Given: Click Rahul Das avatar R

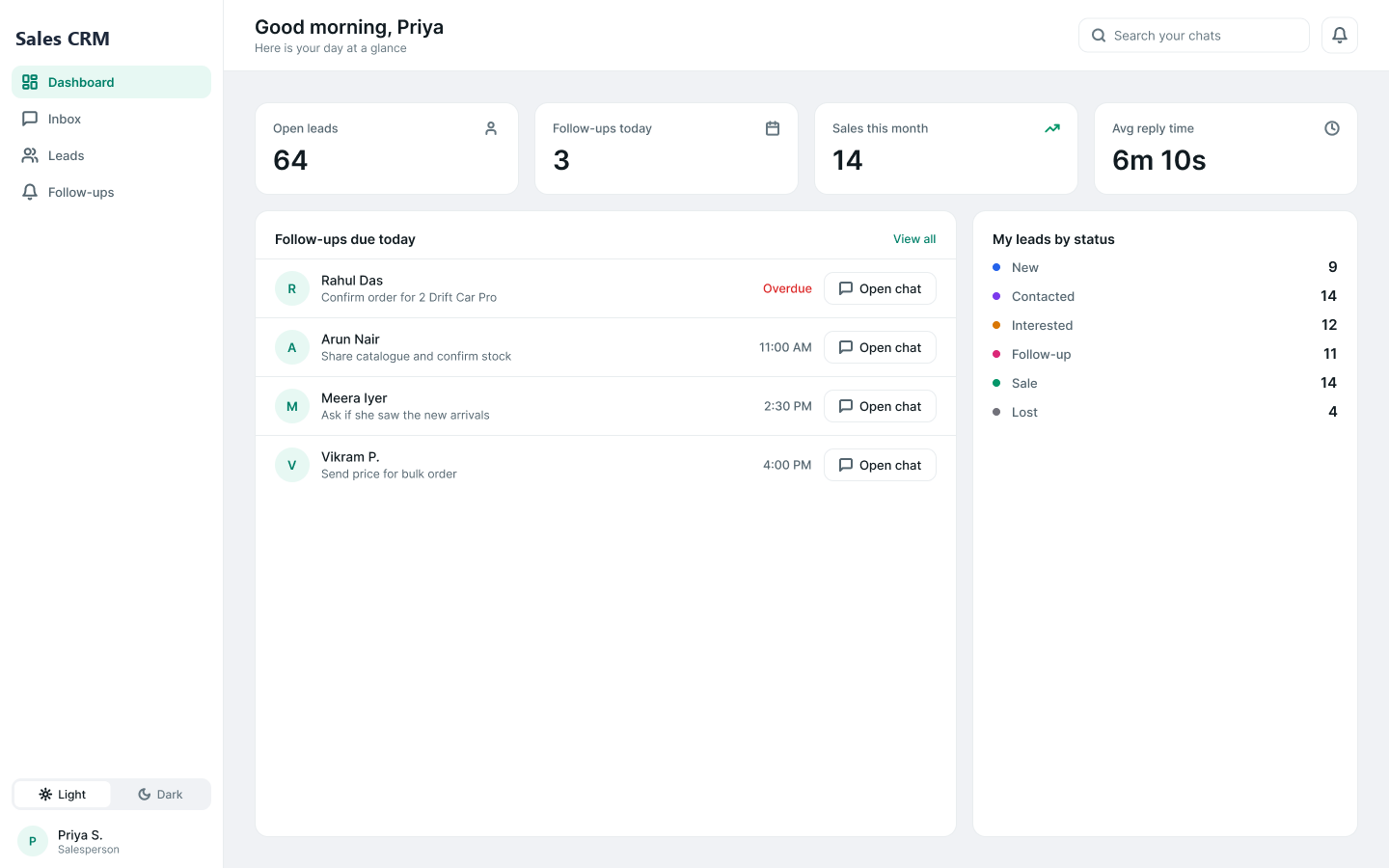Looking at the screenshot, I should pos(292,288).
